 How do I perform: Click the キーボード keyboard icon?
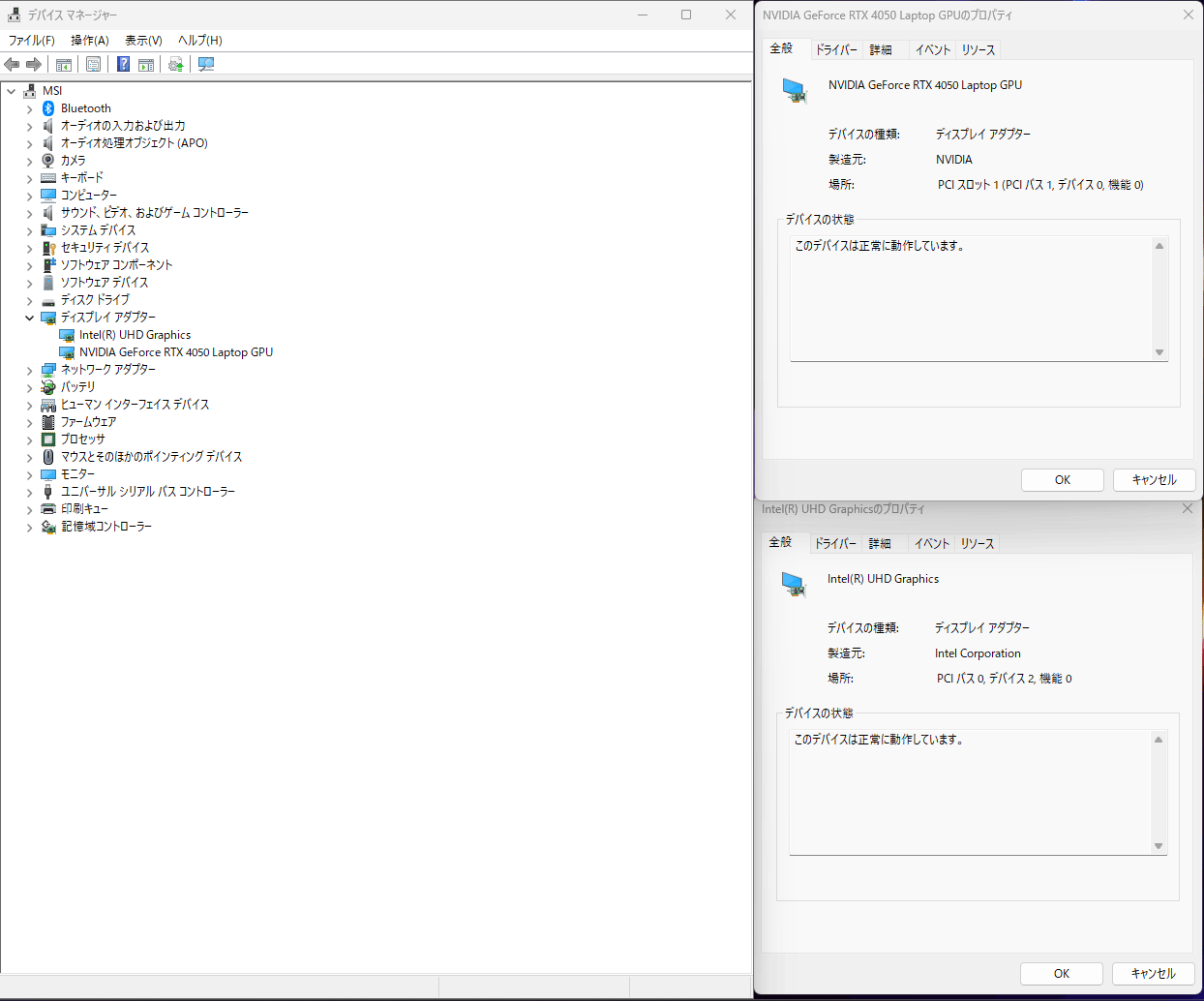[x=48, y=178]
